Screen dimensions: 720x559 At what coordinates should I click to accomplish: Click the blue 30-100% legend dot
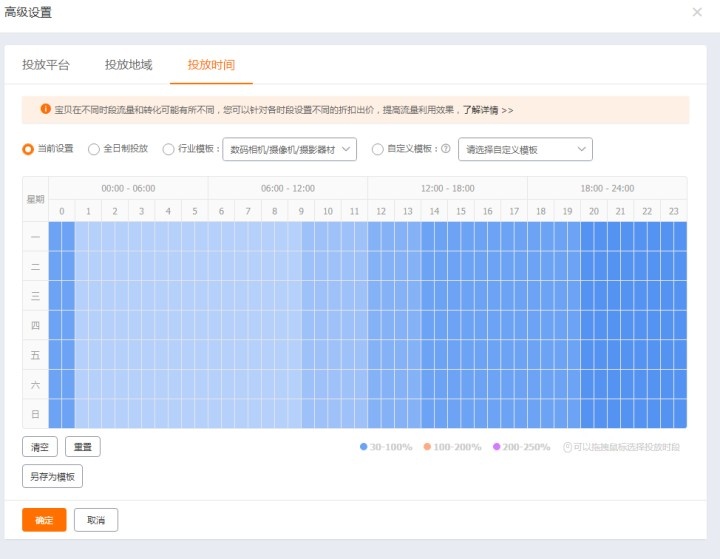[x=364, y=446]
